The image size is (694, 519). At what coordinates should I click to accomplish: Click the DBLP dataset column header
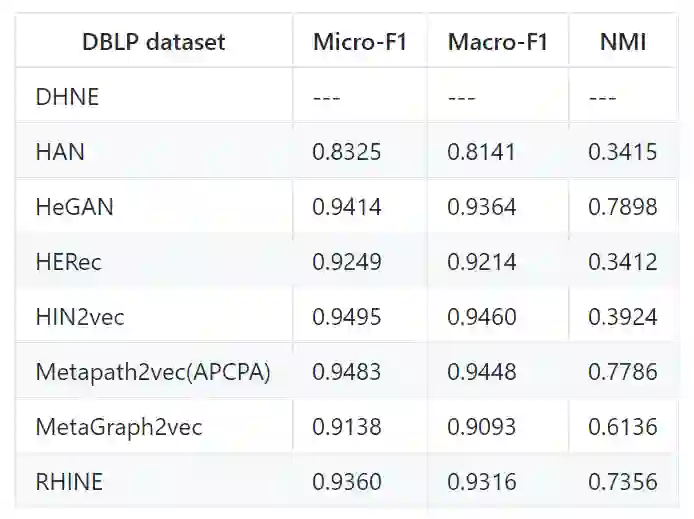coord(153,42)
